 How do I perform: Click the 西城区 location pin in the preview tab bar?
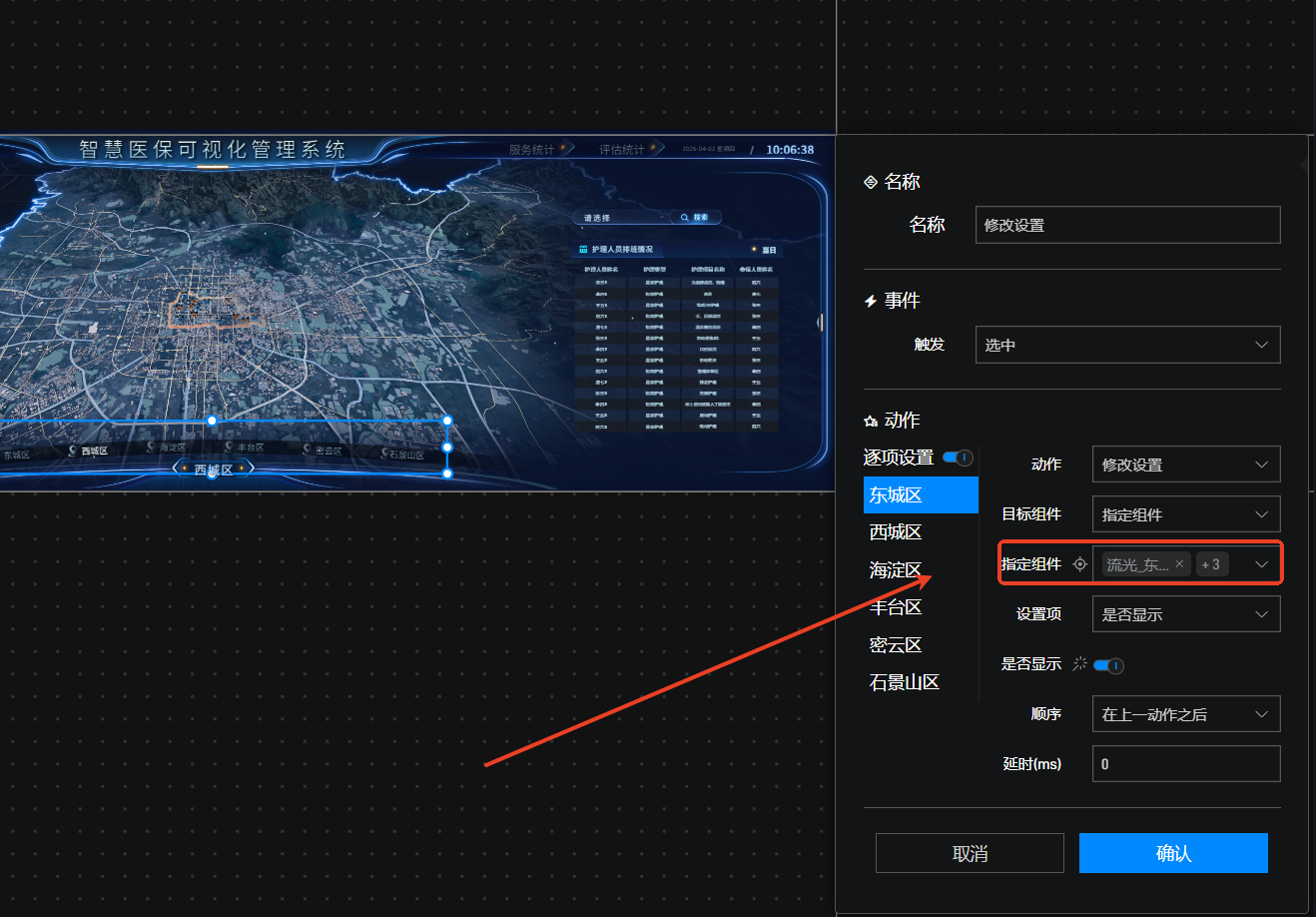(x=73, y=451)
